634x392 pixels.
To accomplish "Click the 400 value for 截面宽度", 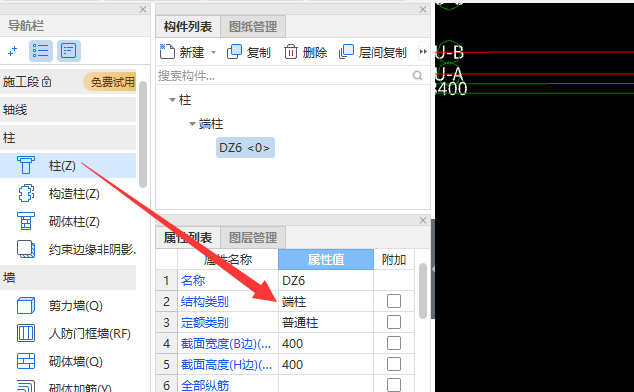I will (x=326, y=343).
